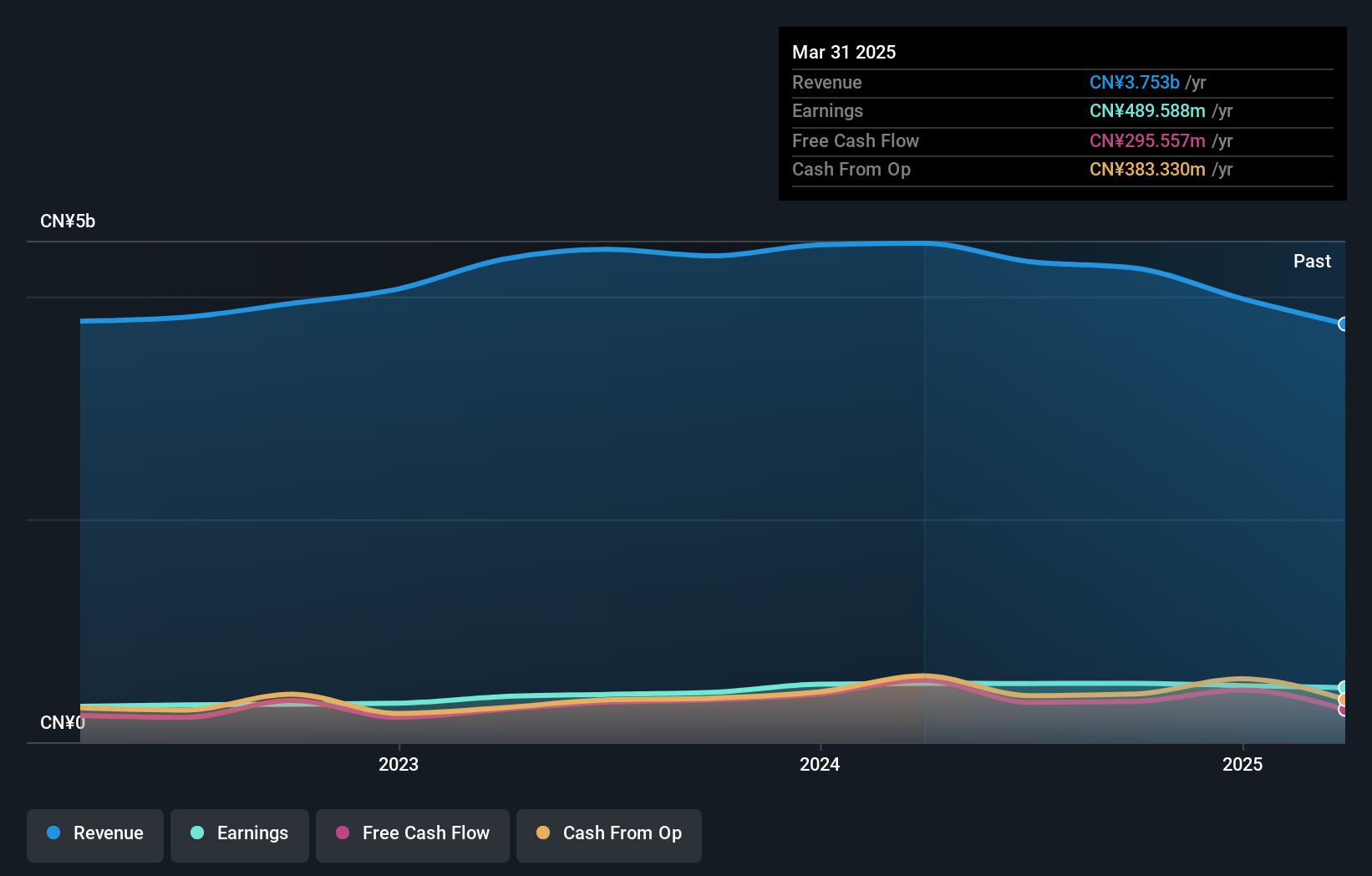The image size is (1372, 876).
Task: Click the blue revenue endpoint marker
Action: [1343, 324]
